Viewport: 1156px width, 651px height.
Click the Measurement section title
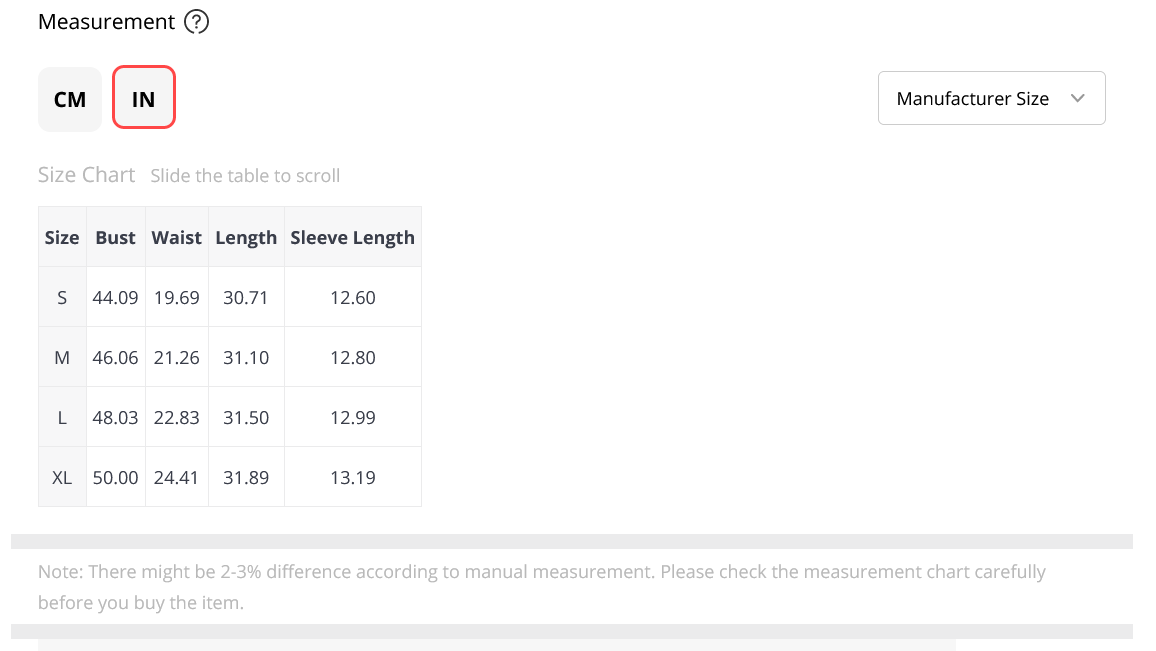(107, 21)
